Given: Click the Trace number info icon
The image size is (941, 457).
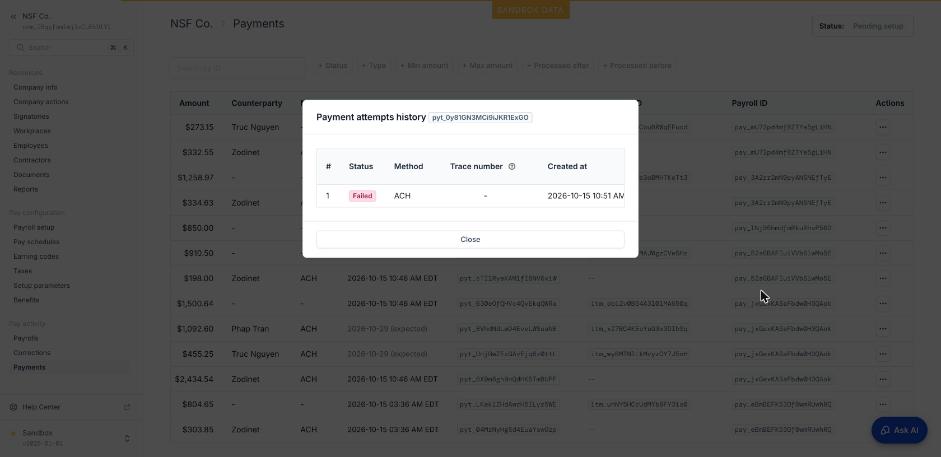Looking at the screenshot, I should point(512,167).
